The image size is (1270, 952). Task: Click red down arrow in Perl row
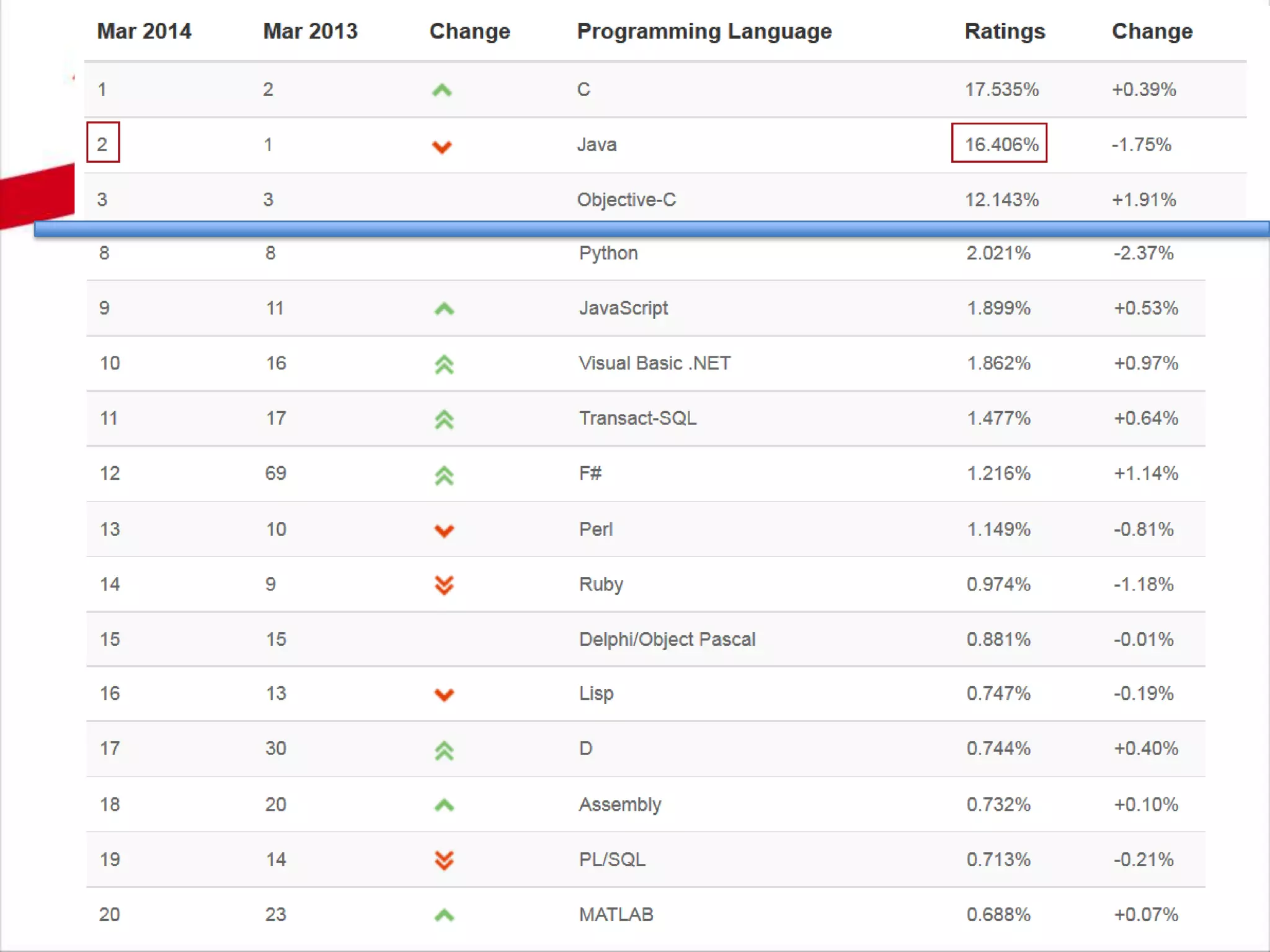(444, 531)
